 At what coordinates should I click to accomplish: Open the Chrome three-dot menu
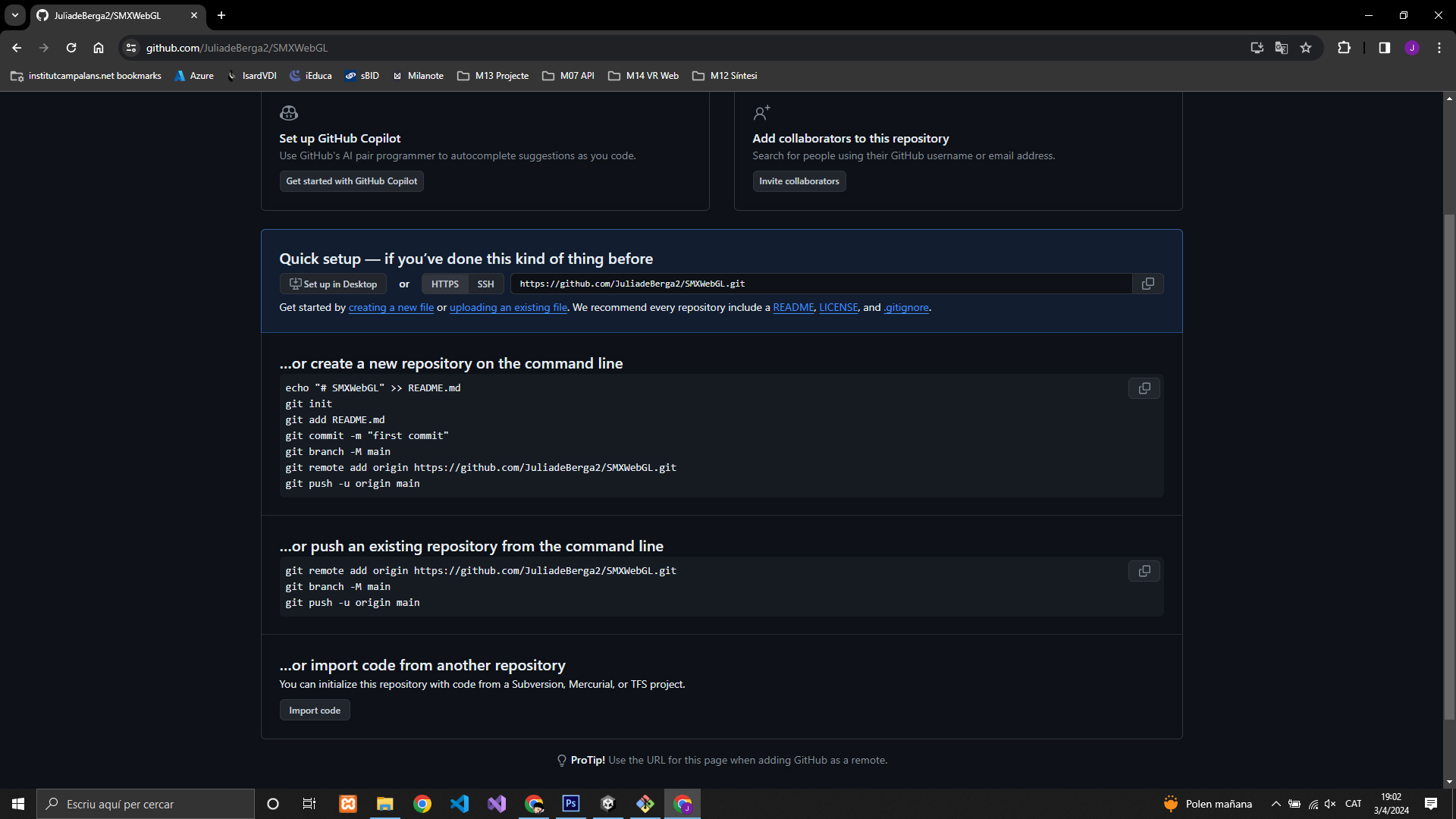click(x=1439, y=48)
